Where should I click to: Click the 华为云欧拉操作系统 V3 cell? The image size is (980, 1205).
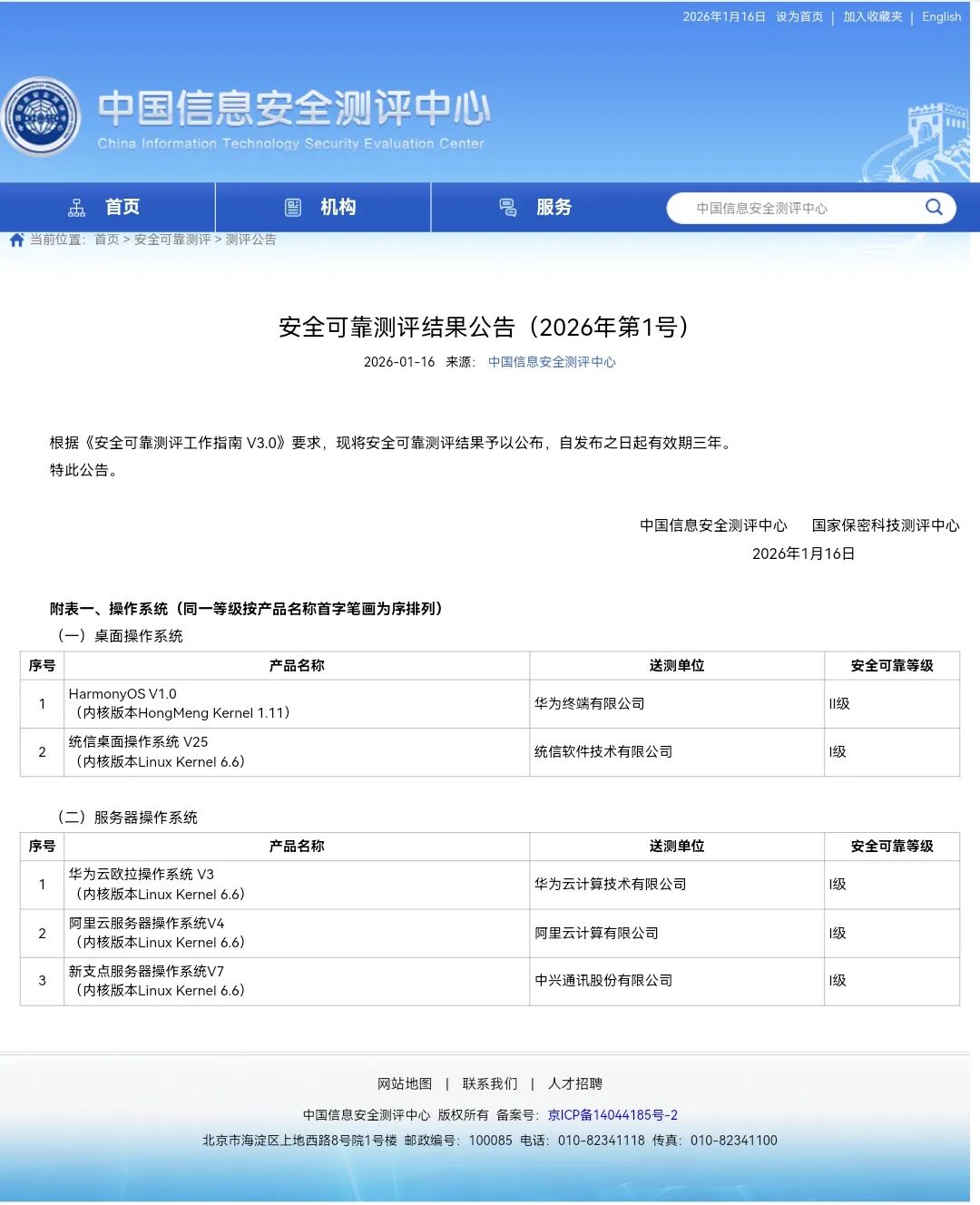coord(297,884)
